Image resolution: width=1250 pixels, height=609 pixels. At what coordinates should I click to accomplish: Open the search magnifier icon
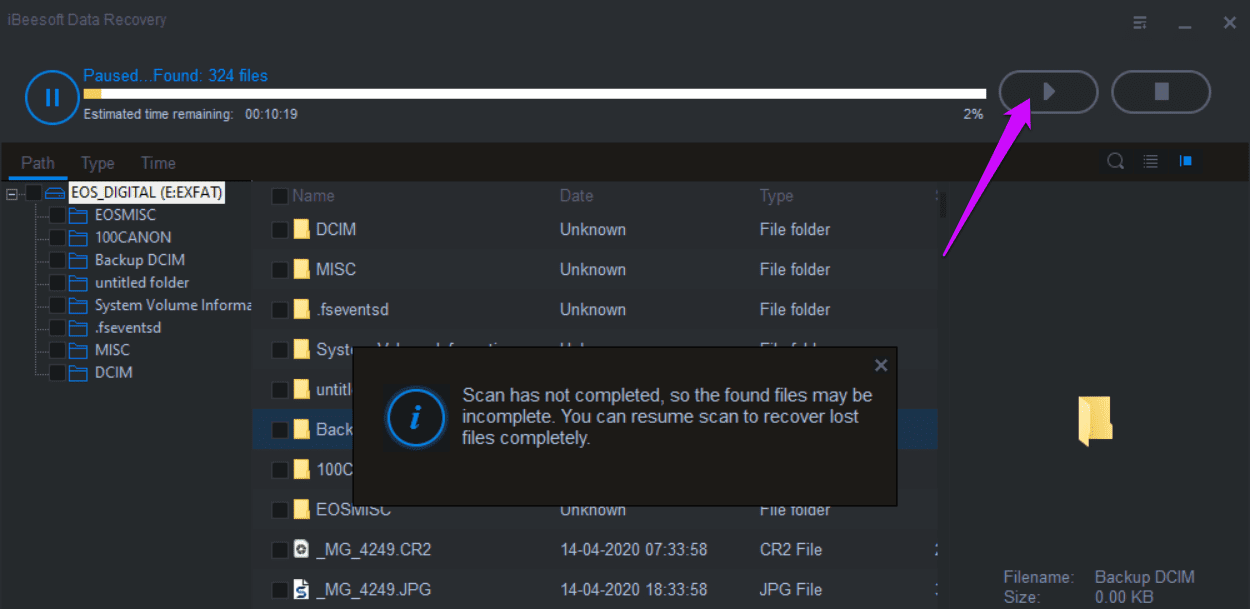click(1116, 161)
